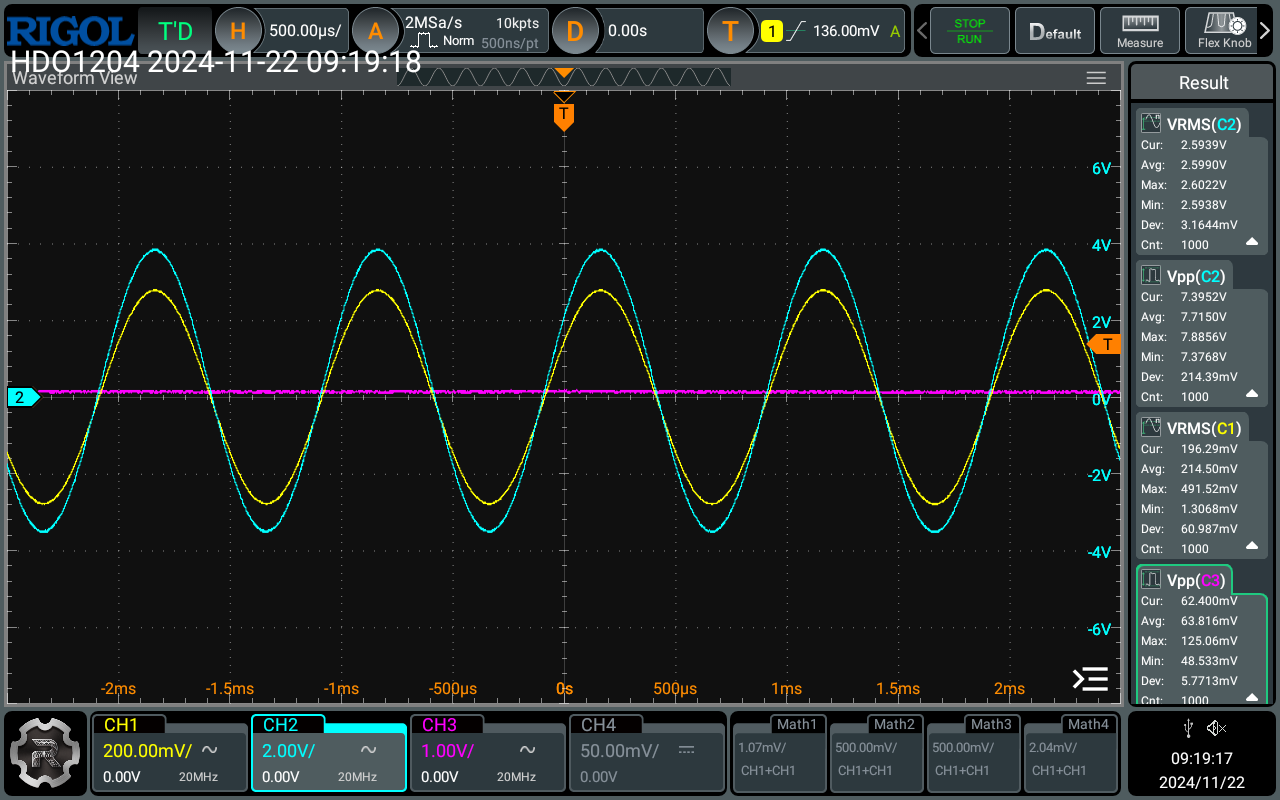This screenshot has height=800, width=1280.
Task: Open horizontal timebase H setting
Action: (238, 31)
